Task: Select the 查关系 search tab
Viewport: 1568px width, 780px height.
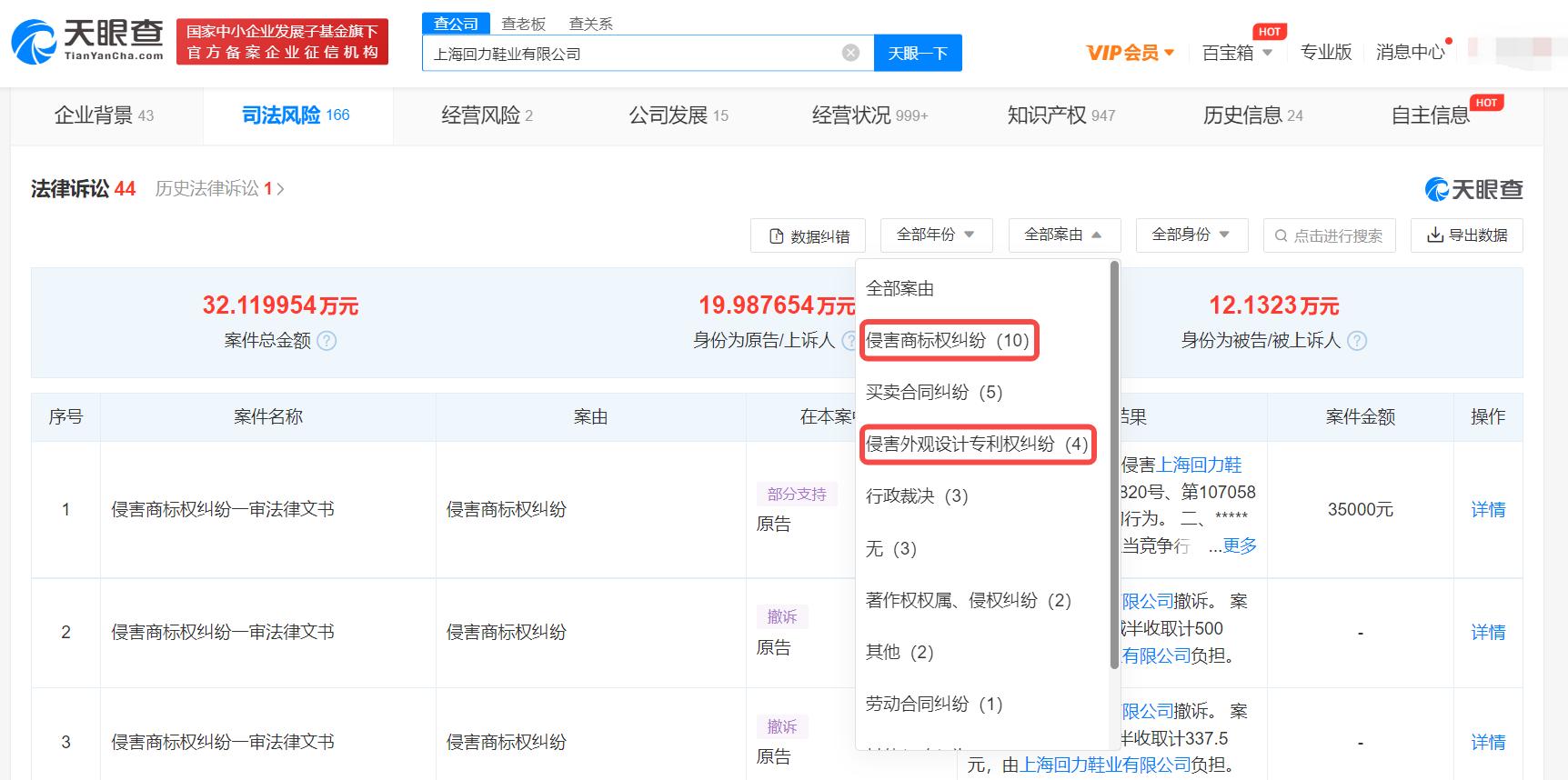Action: pyautogui.click(x=590, y=24)
